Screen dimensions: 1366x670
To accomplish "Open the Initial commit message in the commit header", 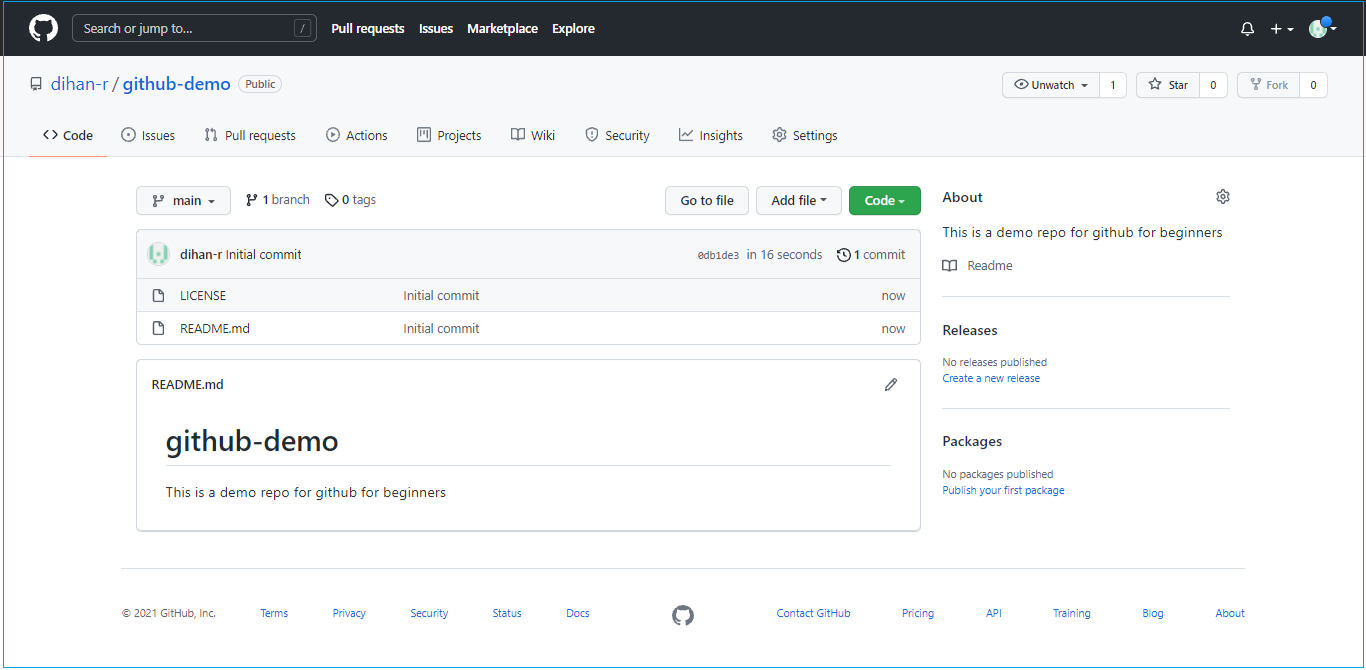I will [x=264, y=255].
